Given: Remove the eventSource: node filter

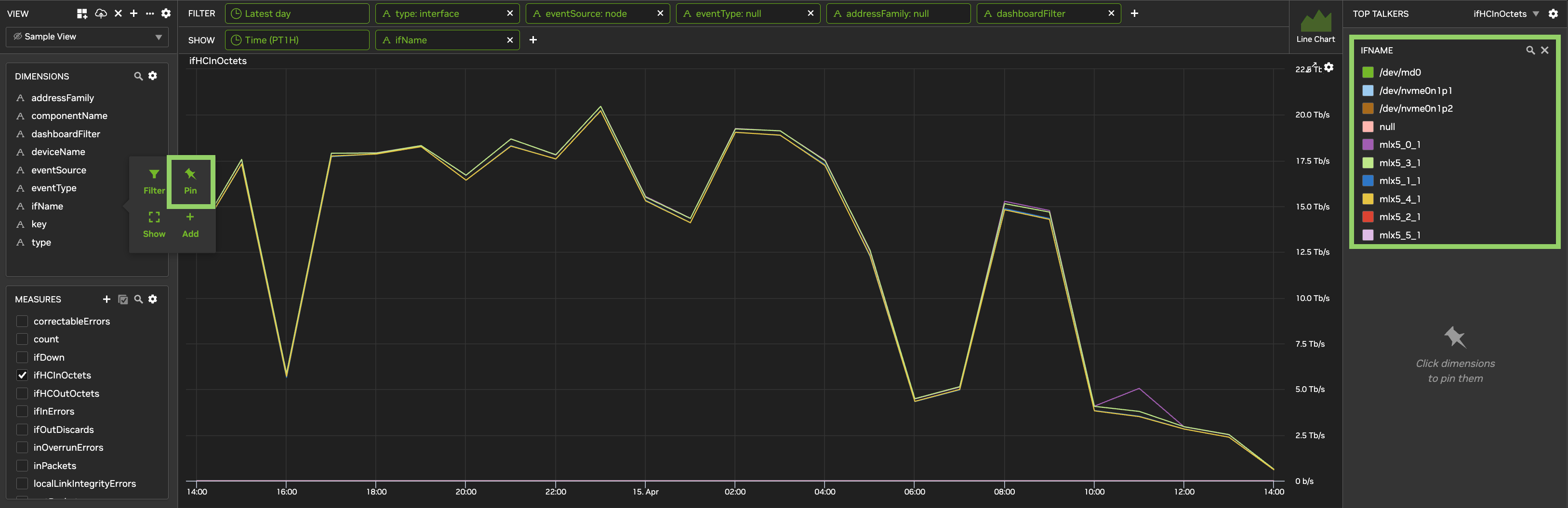Looking at the screenshot, I should [661, 13].
